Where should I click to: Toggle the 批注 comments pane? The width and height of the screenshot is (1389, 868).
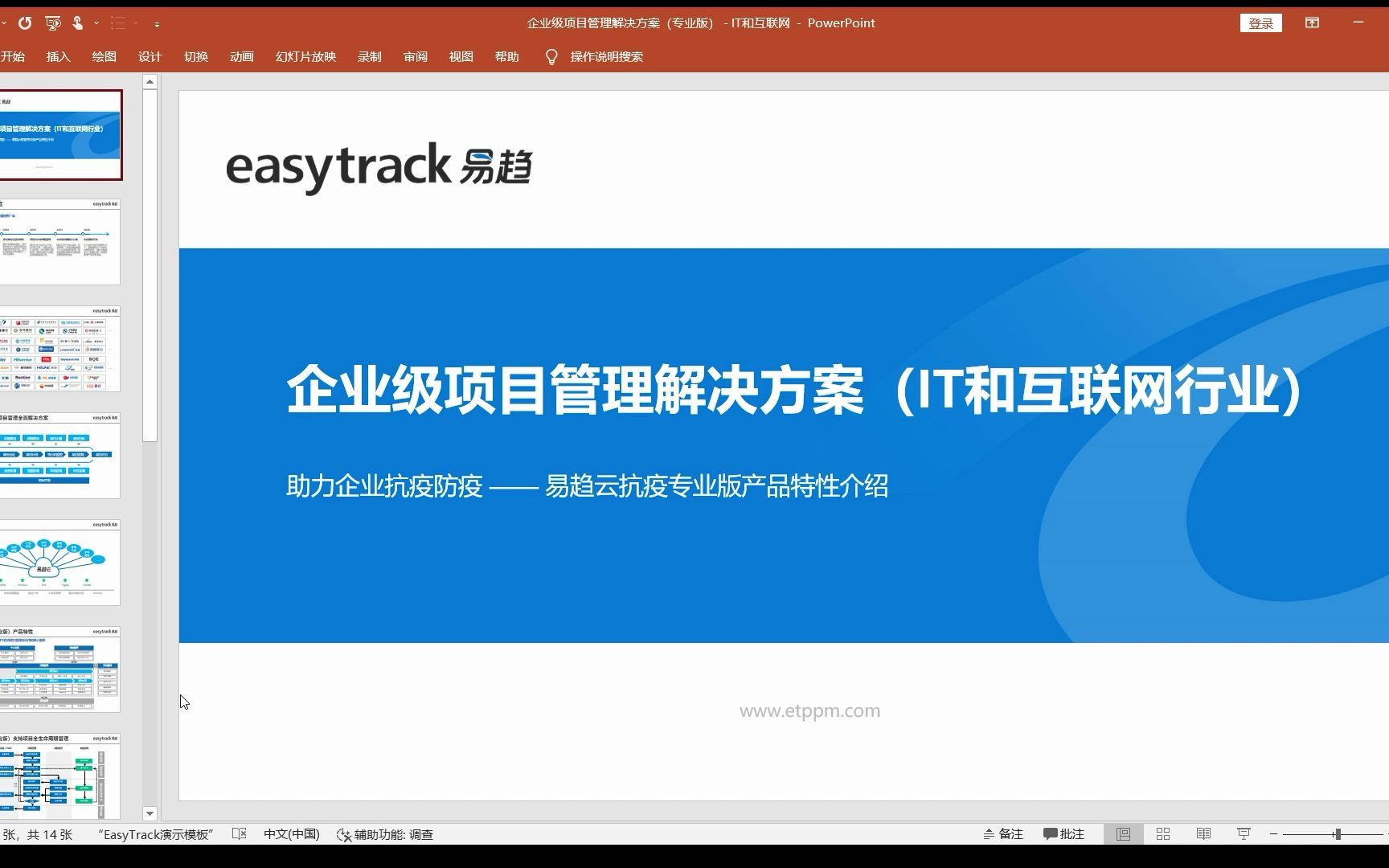[x=1064, y=834]
